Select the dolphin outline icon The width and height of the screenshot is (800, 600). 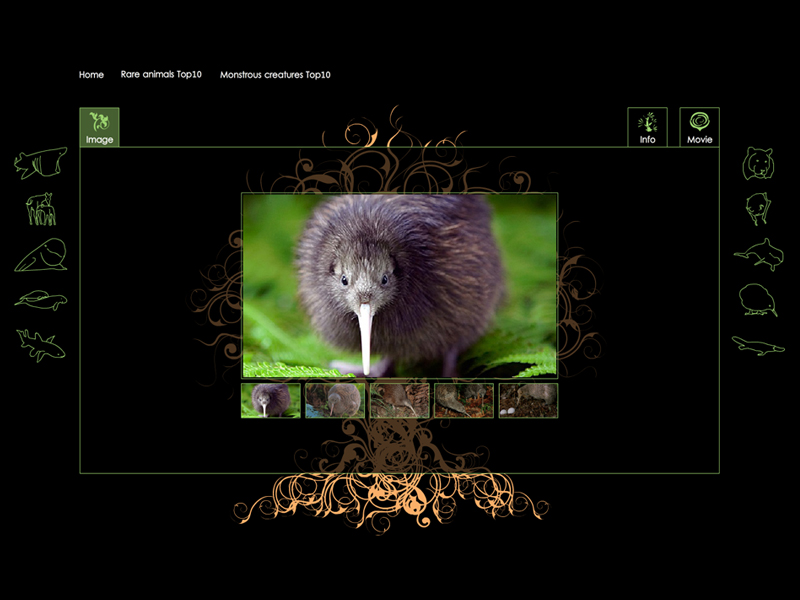(759, 254)
